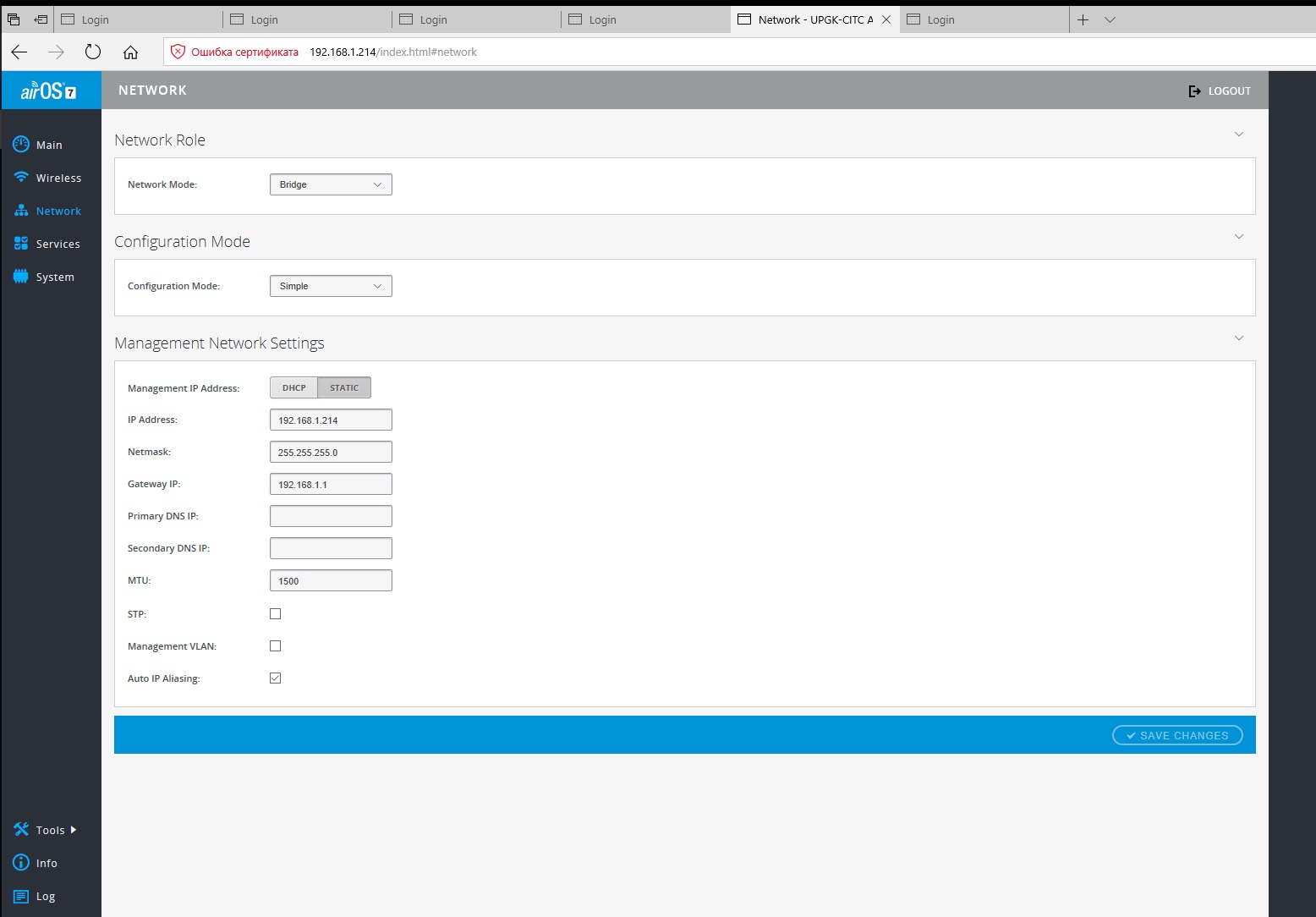Open the Configuration Mode dropdown
The height and width of the screenshot is (917, 1316).
tap(331, 286)
